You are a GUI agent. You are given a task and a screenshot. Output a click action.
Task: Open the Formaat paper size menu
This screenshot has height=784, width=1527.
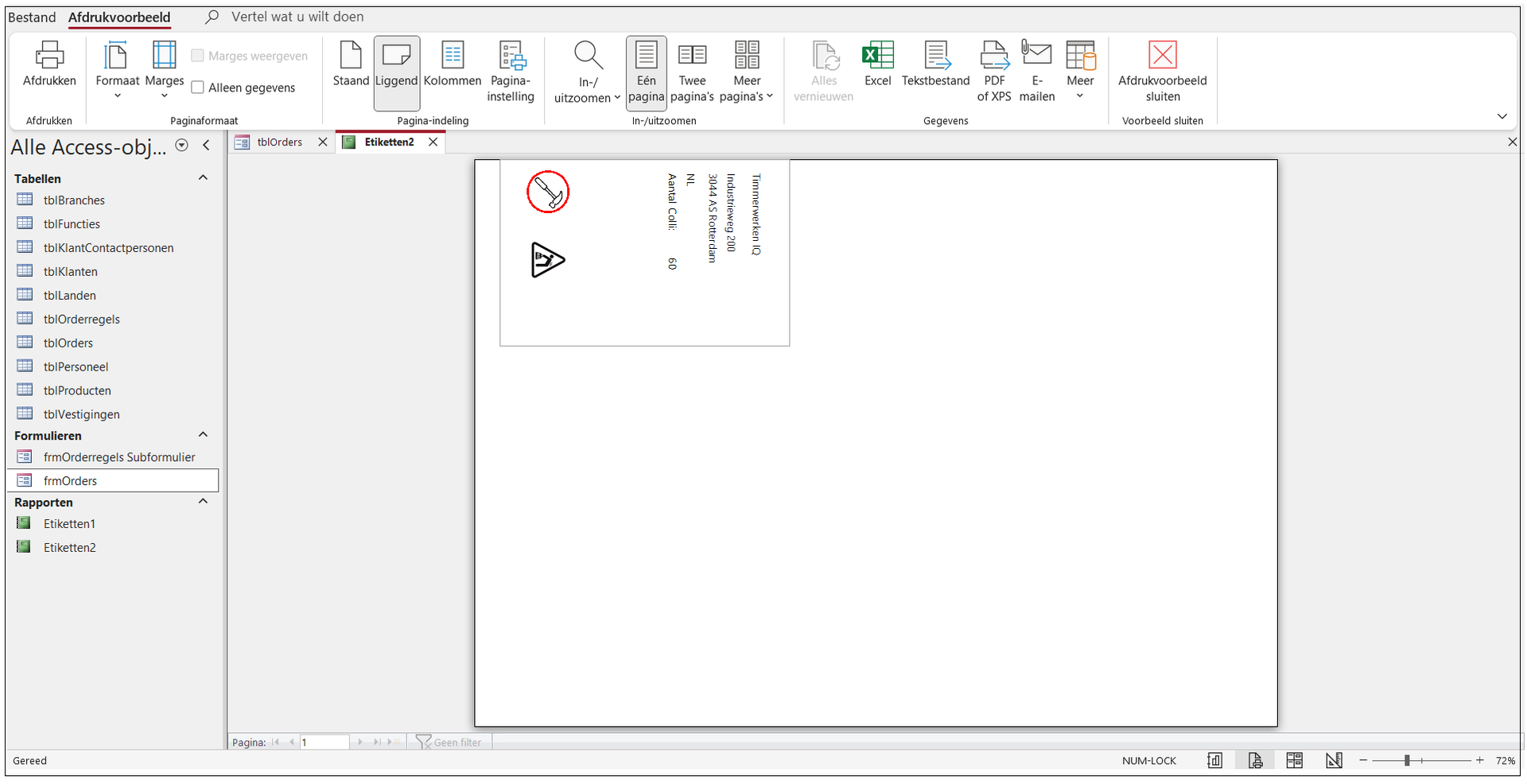click(x=117, y=71)
